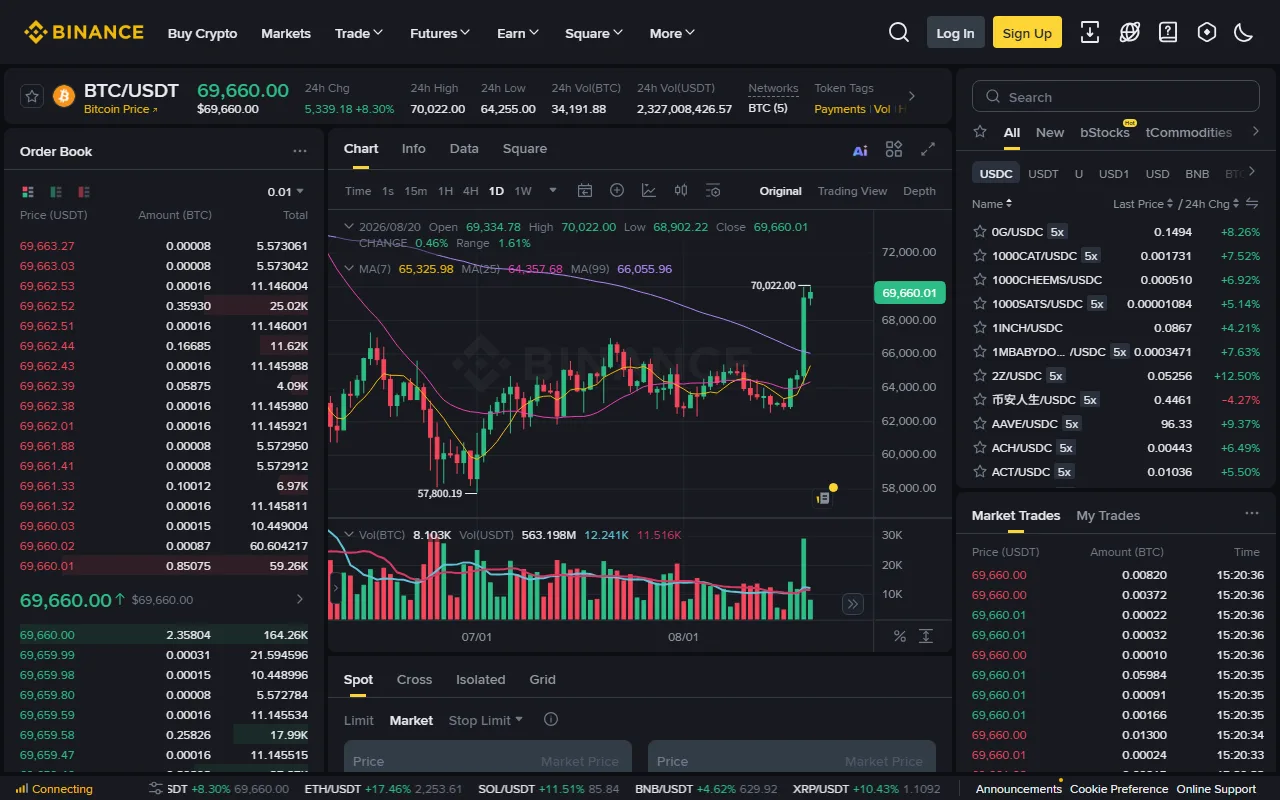
Task: Switch to the chart Info tab
Action: (x=414, y=148)
